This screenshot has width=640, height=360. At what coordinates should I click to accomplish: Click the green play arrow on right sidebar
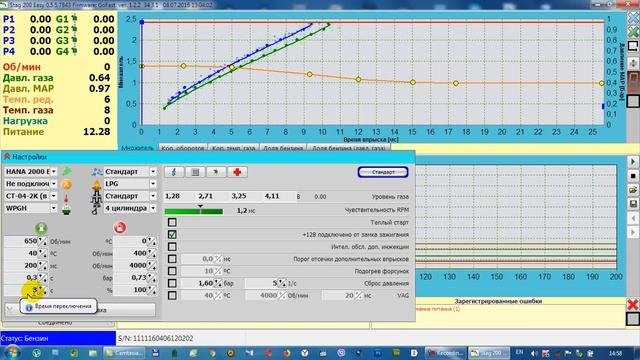(x=633, y=162)
